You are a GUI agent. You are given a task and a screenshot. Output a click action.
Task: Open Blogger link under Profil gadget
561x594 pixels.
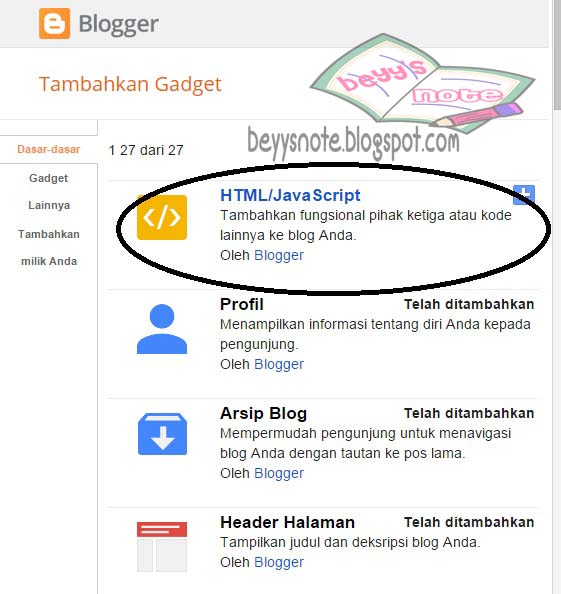pyautogui.click(x=279, y=364)
